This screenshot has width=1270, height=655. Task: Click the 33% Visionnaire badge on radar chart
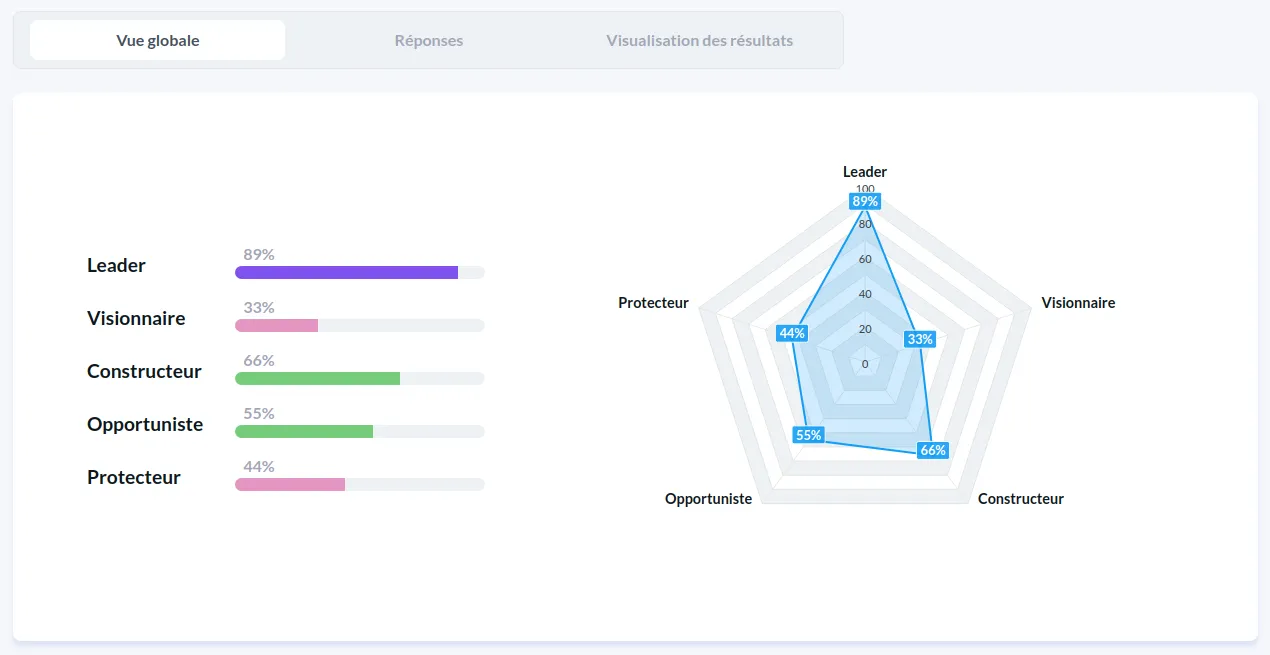tap(919, 339)
